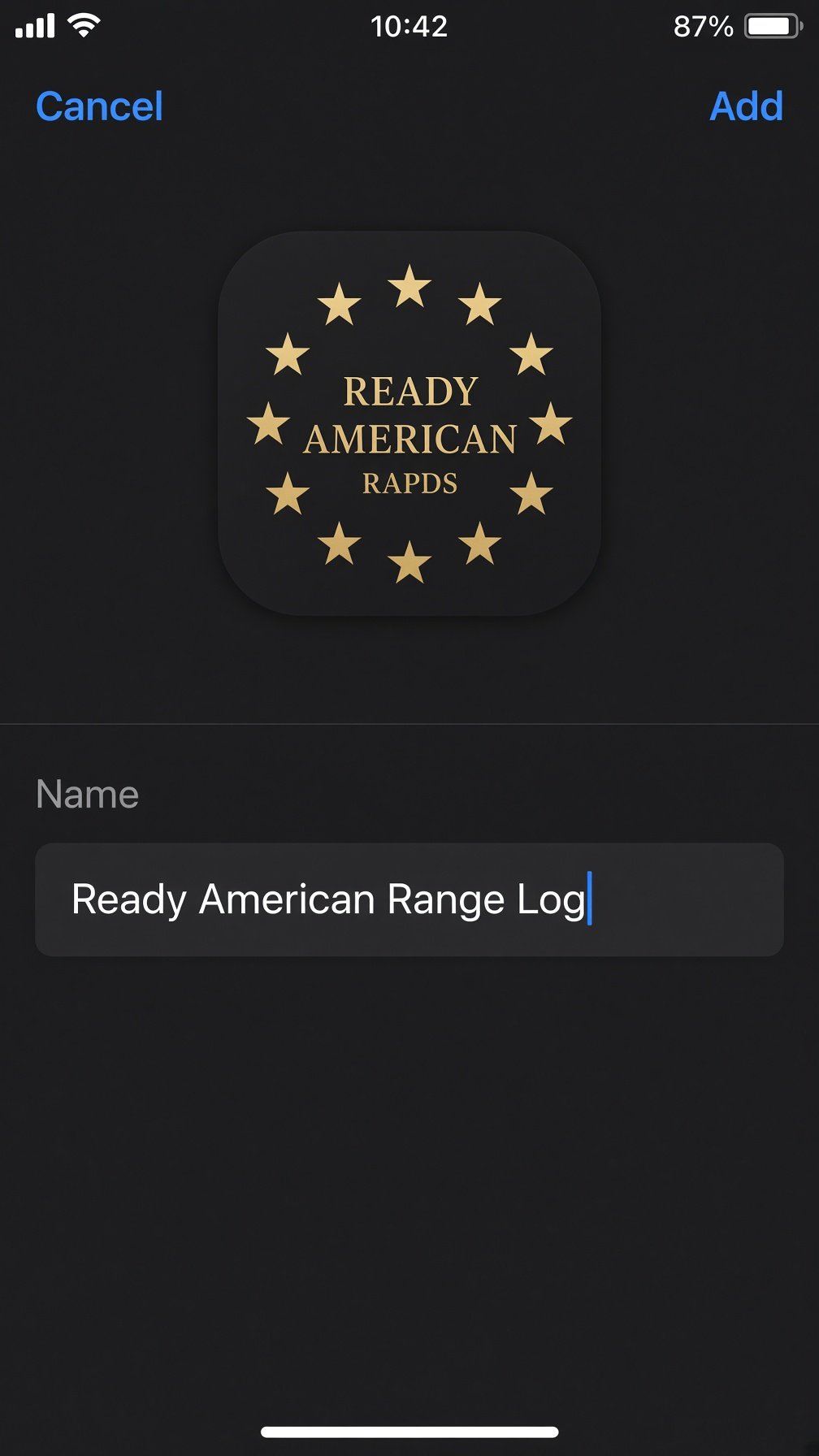Image resolution: width=819 pixels, height=1456 pixels.
Task: Tap the 10:42 clock in status bar
Action: coord(409,26)
